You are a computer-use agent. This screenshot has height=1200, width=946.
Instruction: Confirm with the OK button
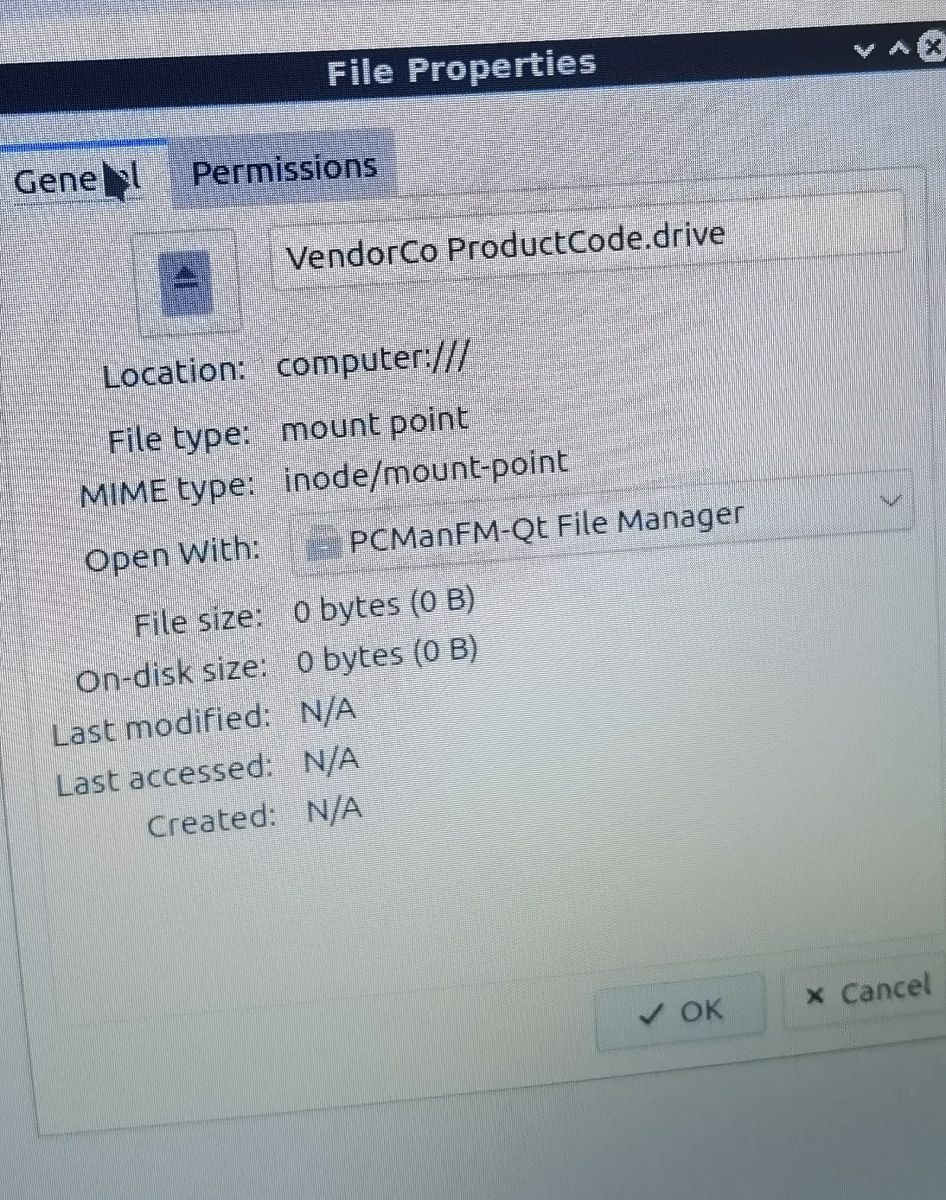pyautogui.click(x=681, y=1012)
